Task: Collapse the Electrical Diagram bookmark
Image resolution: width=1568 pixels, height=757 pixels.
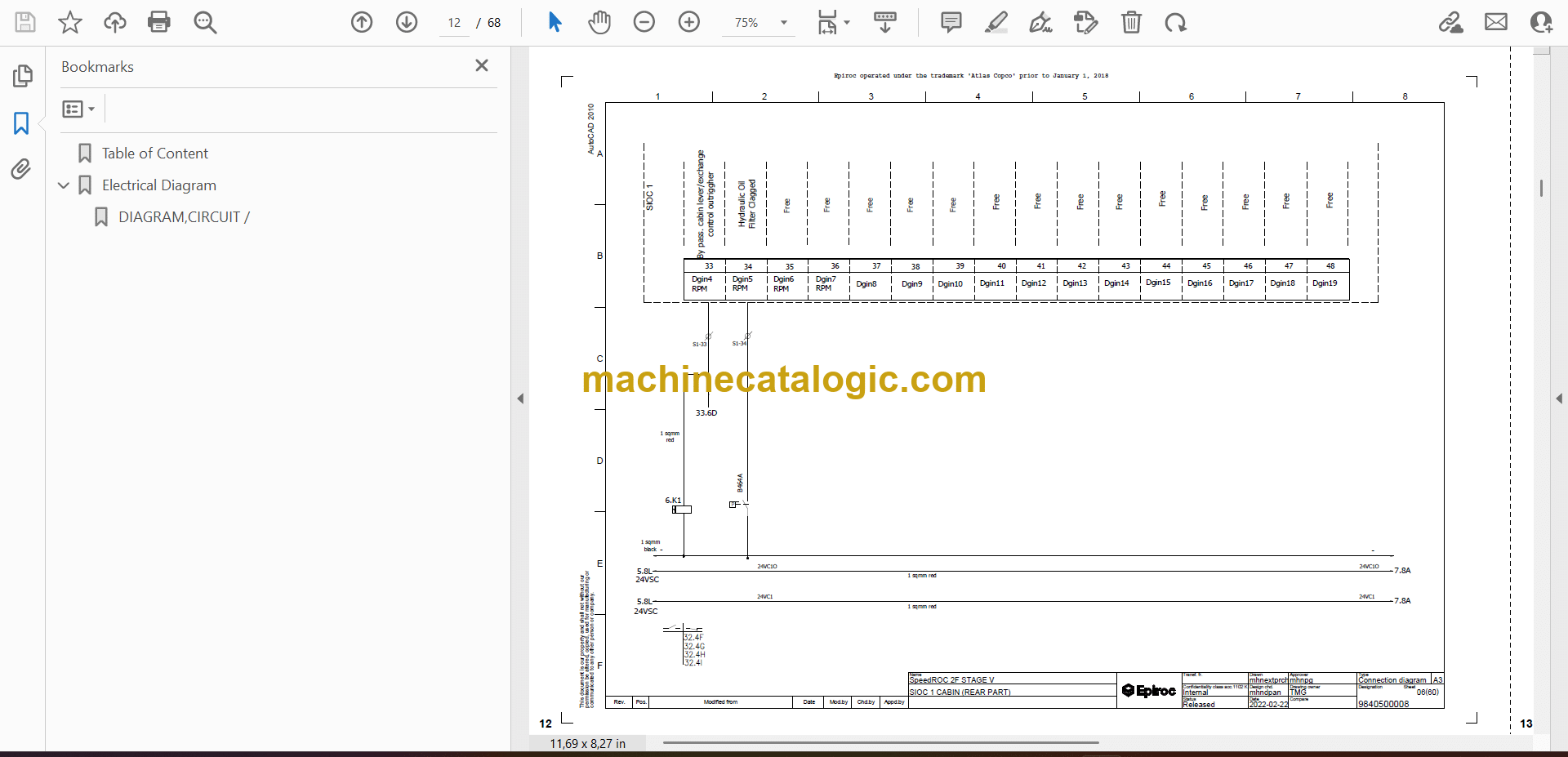Action: click(x=64, y=185)
